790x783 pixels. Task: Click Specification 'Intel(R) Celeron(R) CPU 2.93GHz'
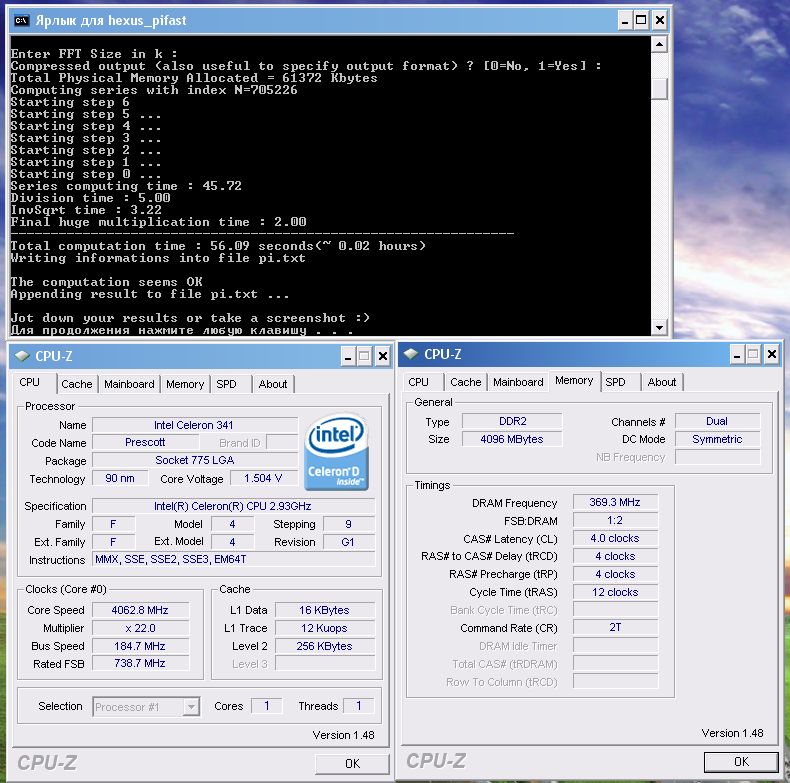[x=233, y=506]
